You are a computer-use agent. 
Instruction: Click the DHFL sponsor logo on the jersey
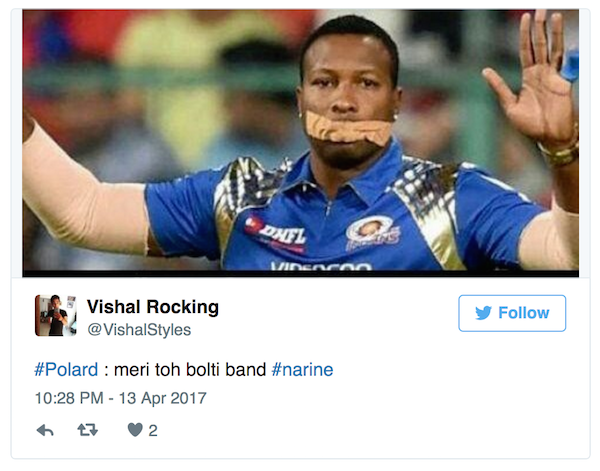pyautogui.click(x=277, y=233)
